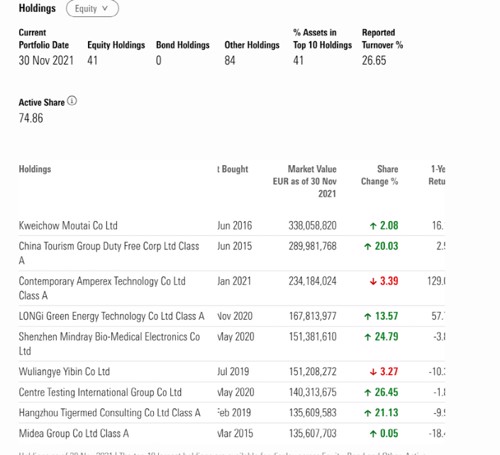Click market value 151,208,272

click(x=312, y=372)
